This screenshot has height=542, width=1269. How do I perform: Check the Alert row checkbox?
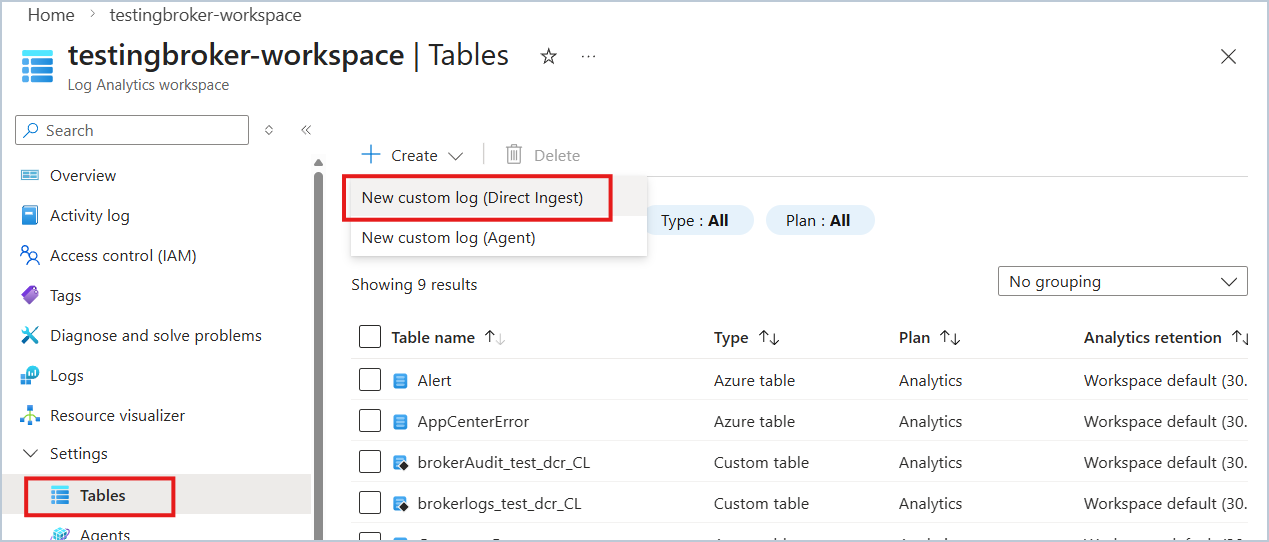370,380
